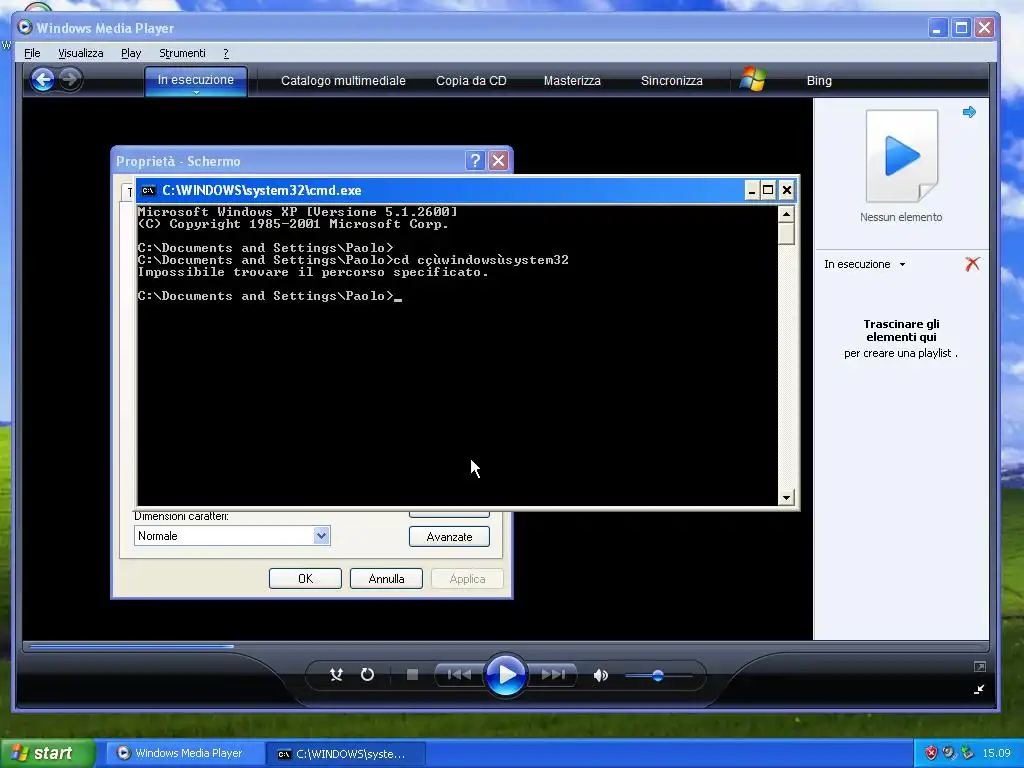Open the File menu
The height and width of the screenshot is (768, 1024).
tap(32, 53)
